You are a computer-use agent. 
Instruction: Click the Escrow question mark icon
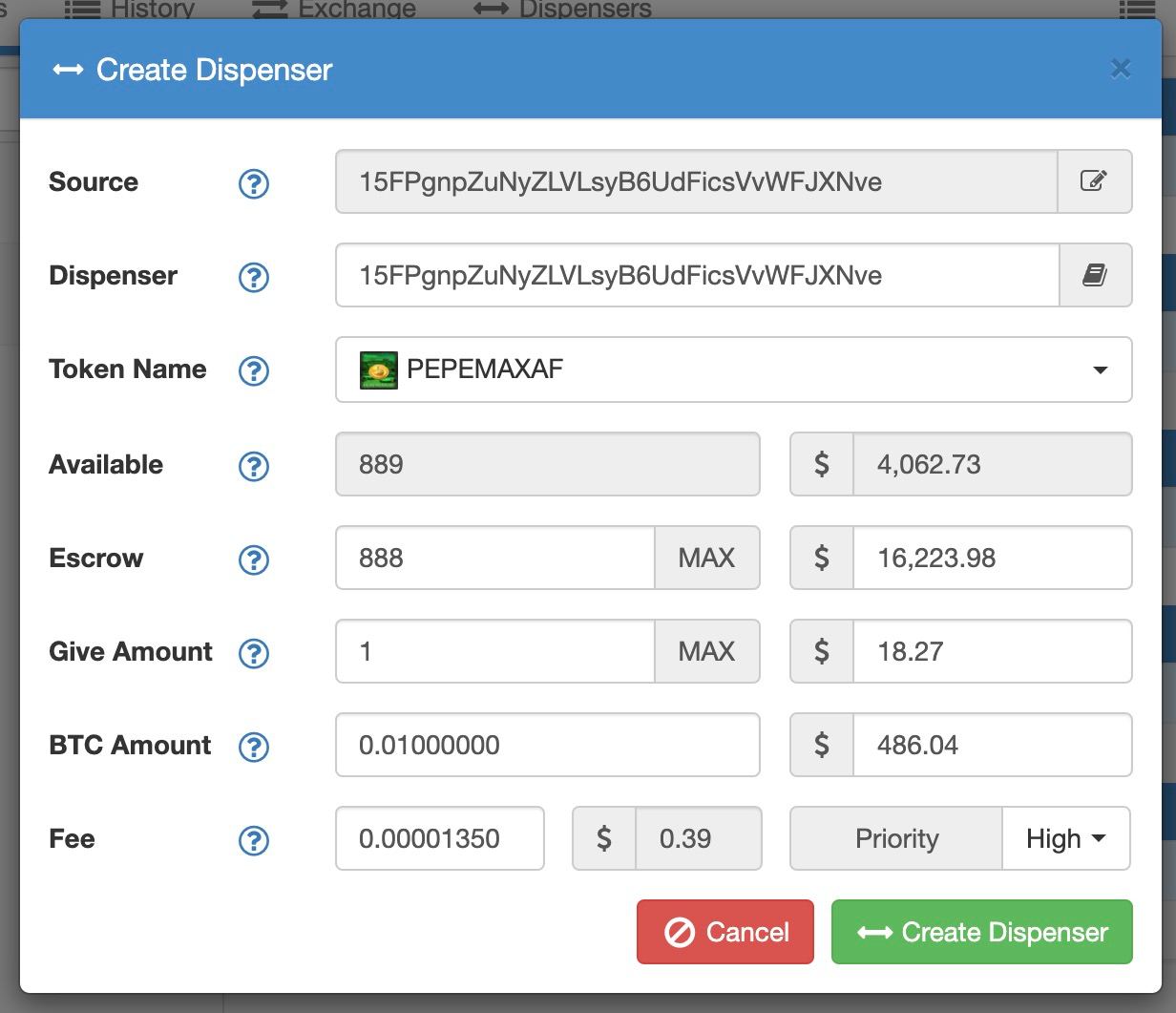pyautogui.click(x=253, y=559)
